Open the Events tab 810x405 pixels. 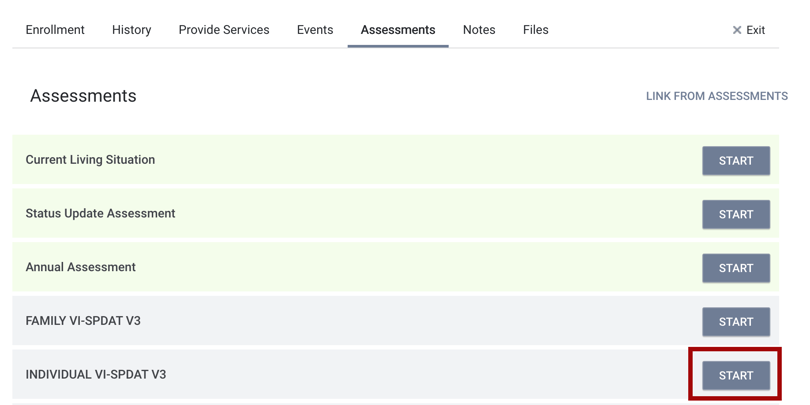click(315, 30)
